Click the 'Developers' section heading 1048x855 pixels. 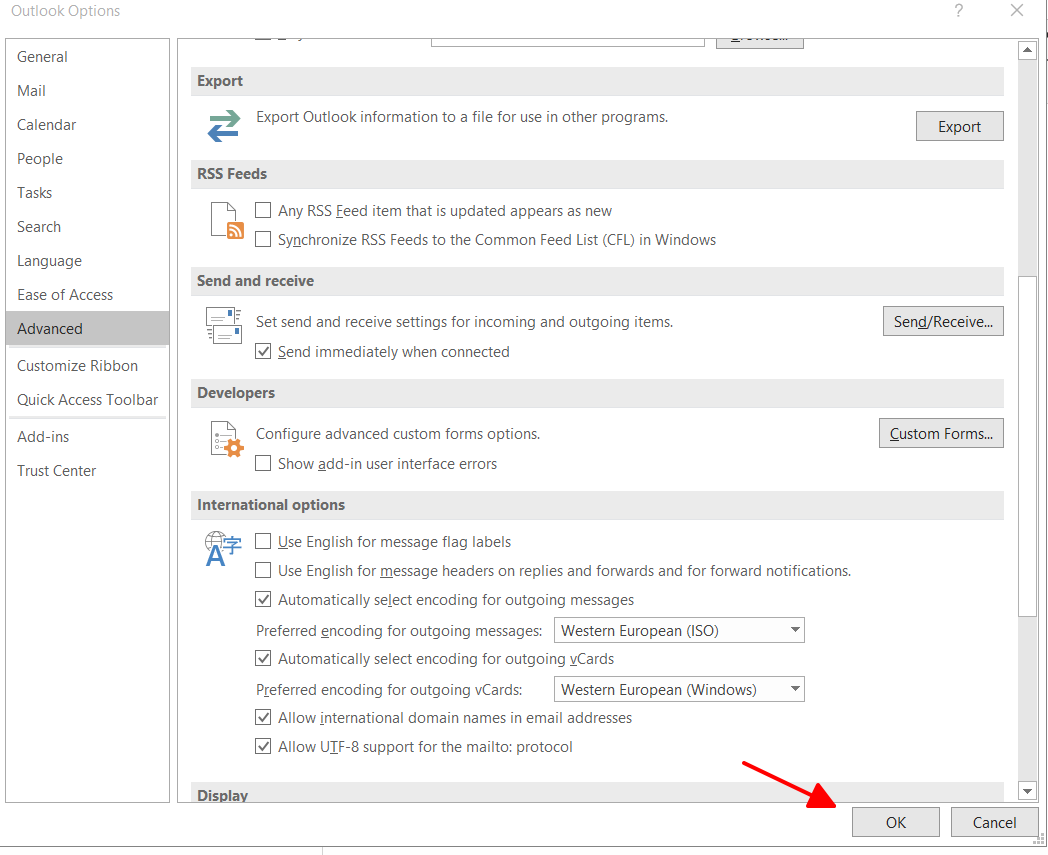click(x=236, y=392)
